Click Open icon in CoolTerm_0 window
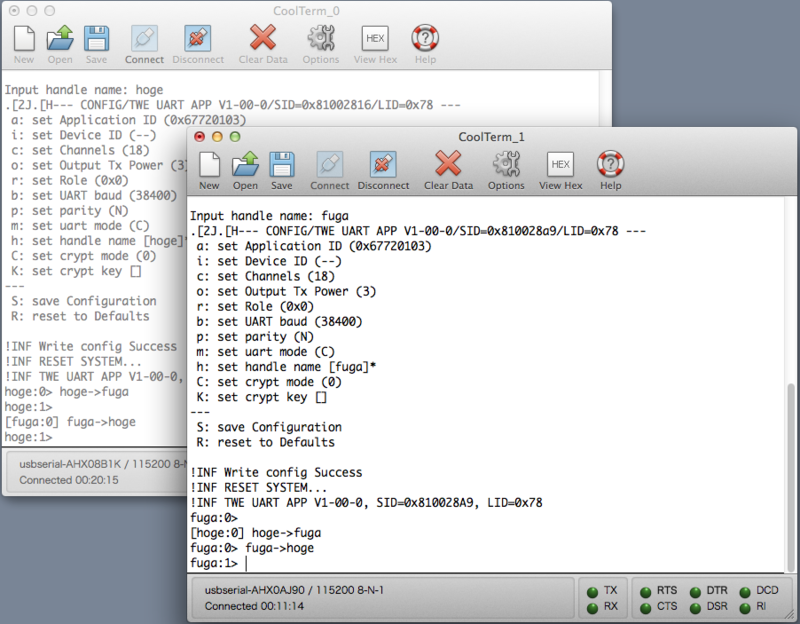800x624 pixels. click(60, 38)
